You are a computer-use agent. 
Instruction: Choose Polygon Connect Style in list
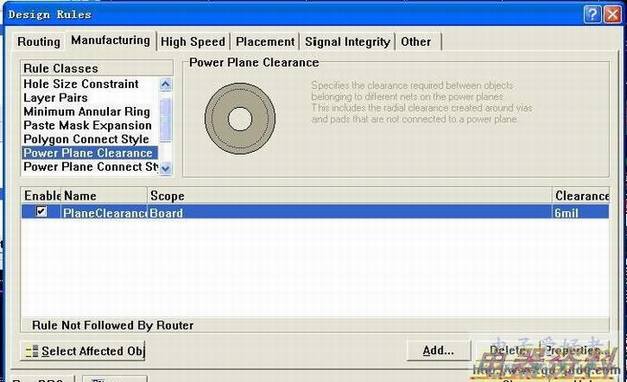[86, 139]
